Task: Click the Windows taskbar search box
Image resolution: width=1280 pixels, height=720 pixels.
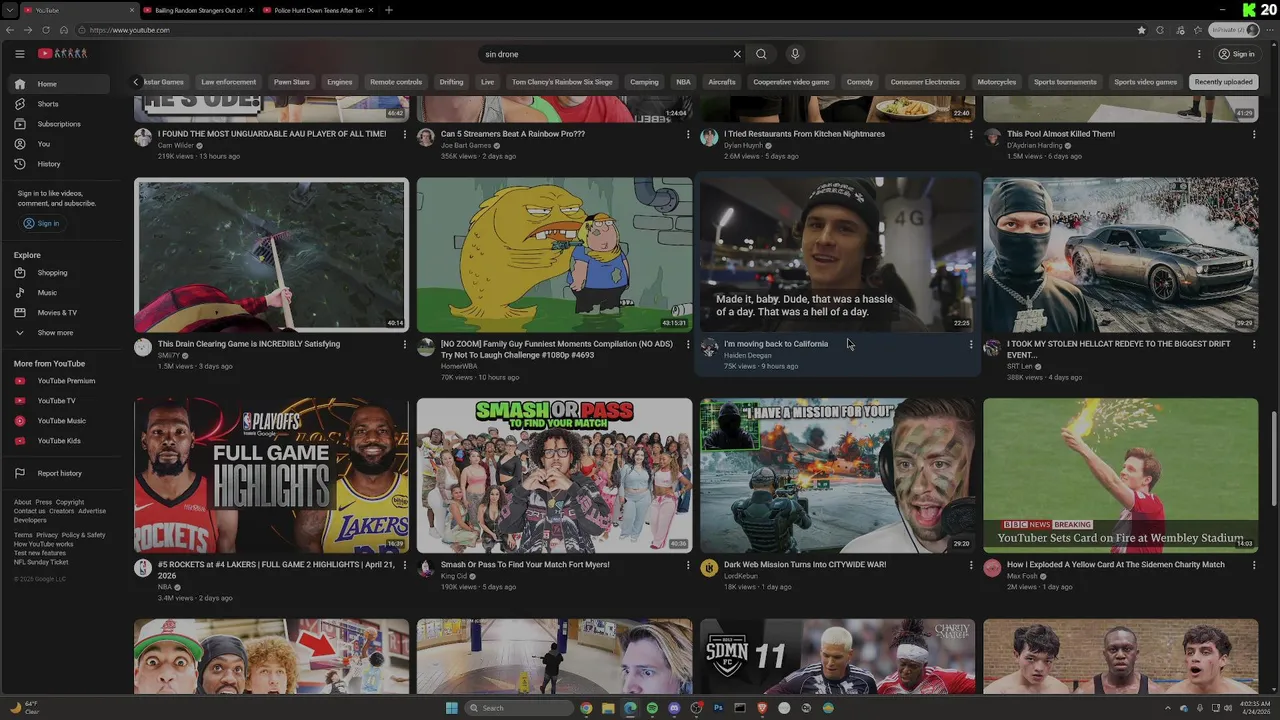Action: [x=520, y=708]
